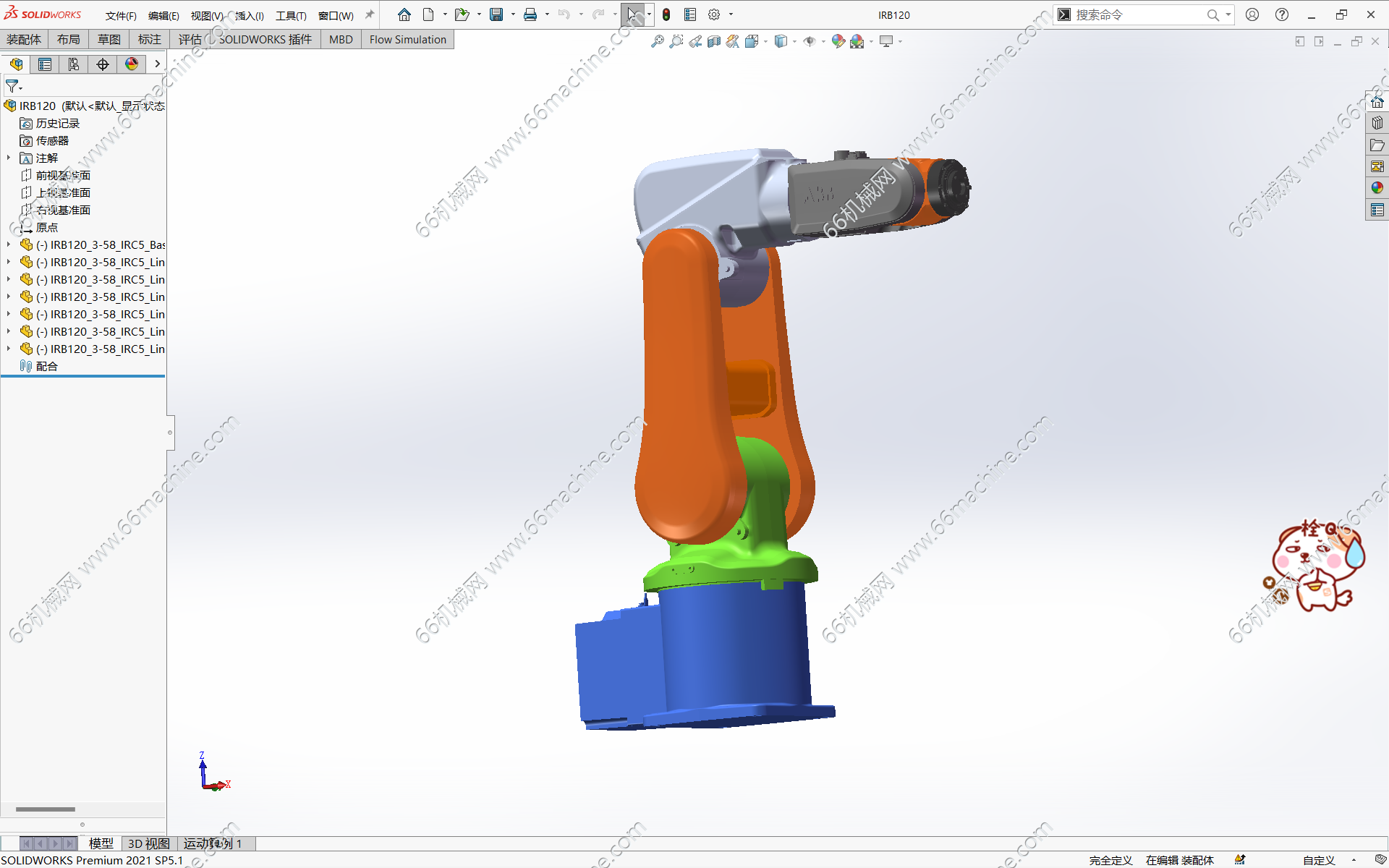The image size is (1389, 868).
Task: Open the 工具(T) menu
Action: (291, 15)
